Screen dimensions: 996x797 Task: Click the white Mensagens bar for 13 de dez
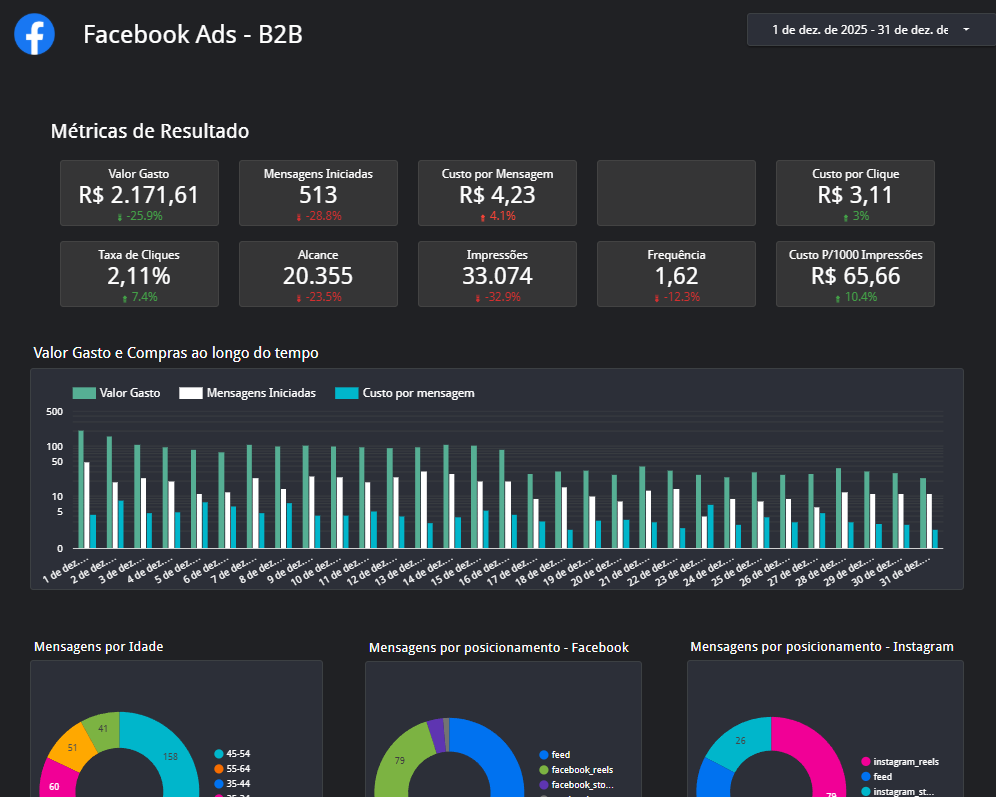pos(424,509)
